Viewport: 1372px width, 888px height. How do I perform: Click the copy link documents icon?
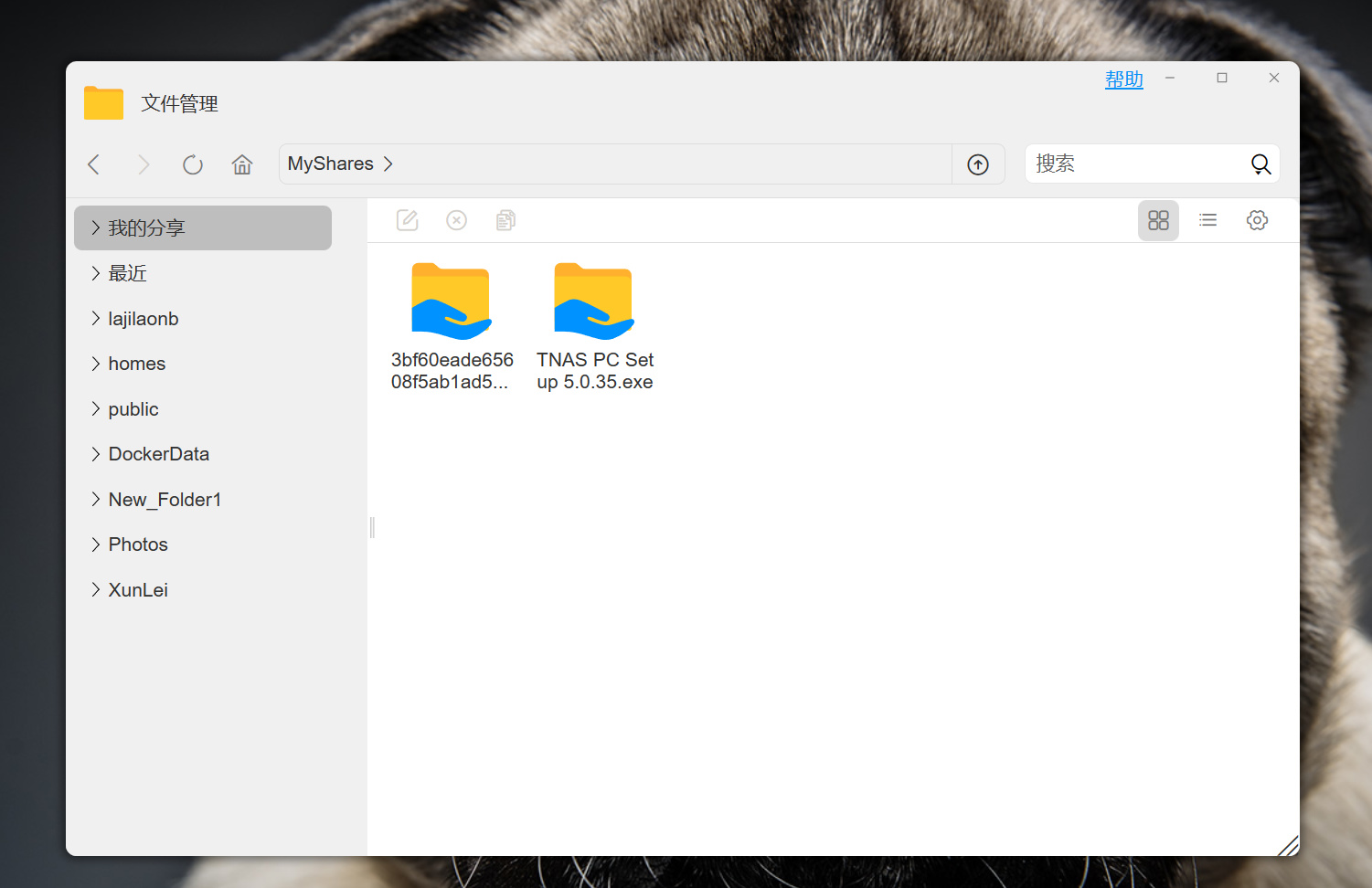[x=506, y=220]
